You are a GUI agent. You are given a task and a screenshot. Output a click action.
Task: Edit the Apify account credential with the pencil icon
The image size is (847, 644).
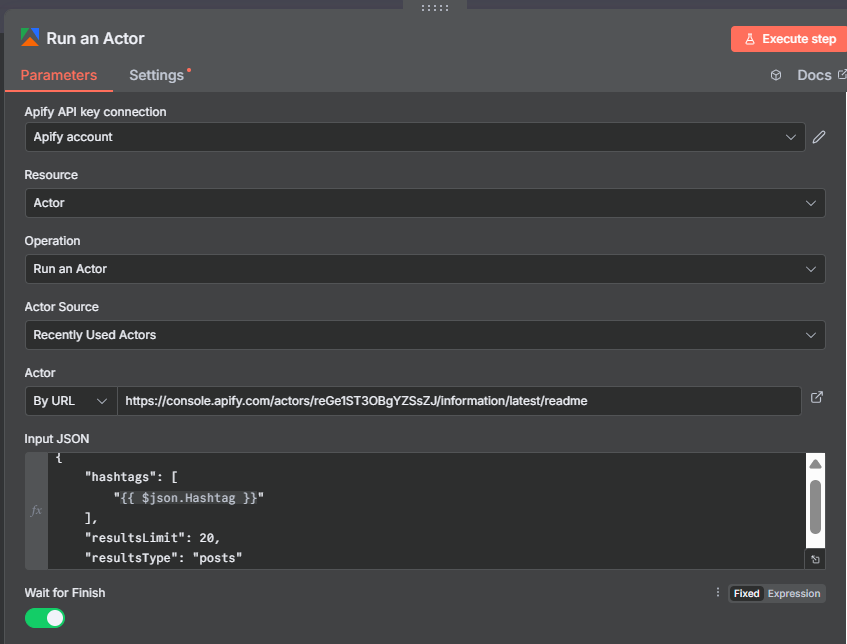coord(819,137)
